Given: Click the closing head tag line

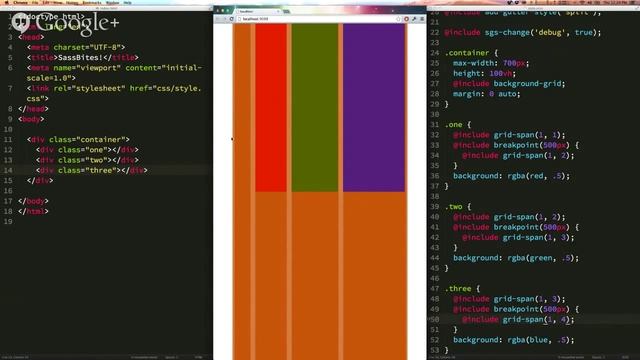Looking at the screenshot, I should [33, 109].
